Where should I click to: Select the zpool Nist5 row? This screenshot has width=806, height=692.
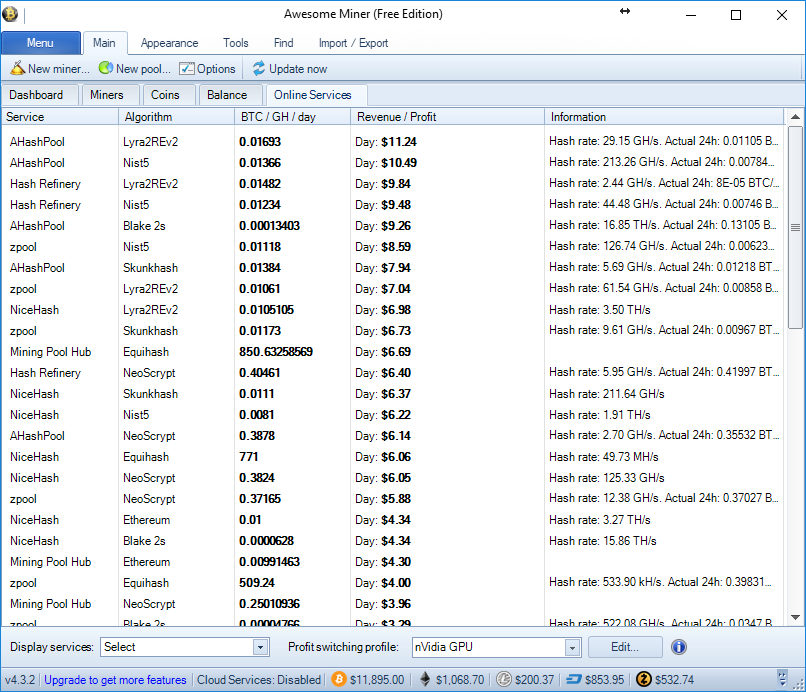[x=393, y=247]
